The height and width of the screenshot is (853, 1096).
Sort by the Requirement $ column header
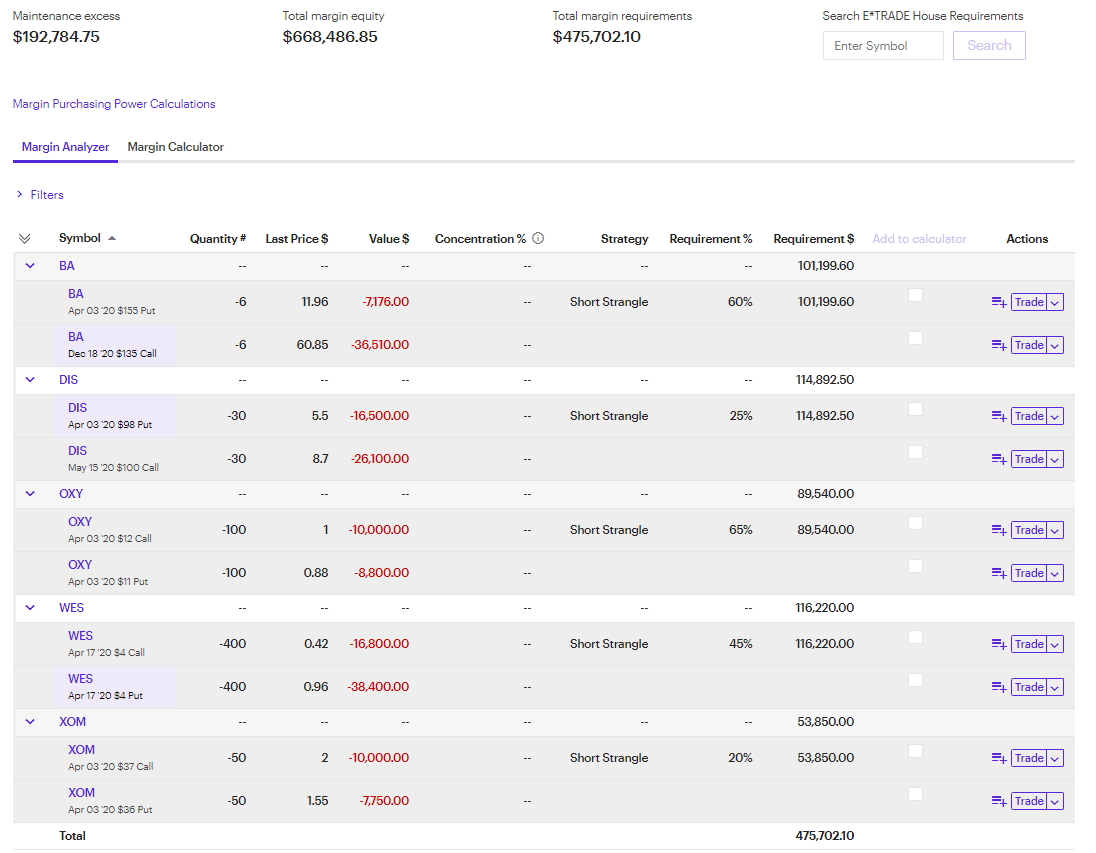(x=814, y=238)
